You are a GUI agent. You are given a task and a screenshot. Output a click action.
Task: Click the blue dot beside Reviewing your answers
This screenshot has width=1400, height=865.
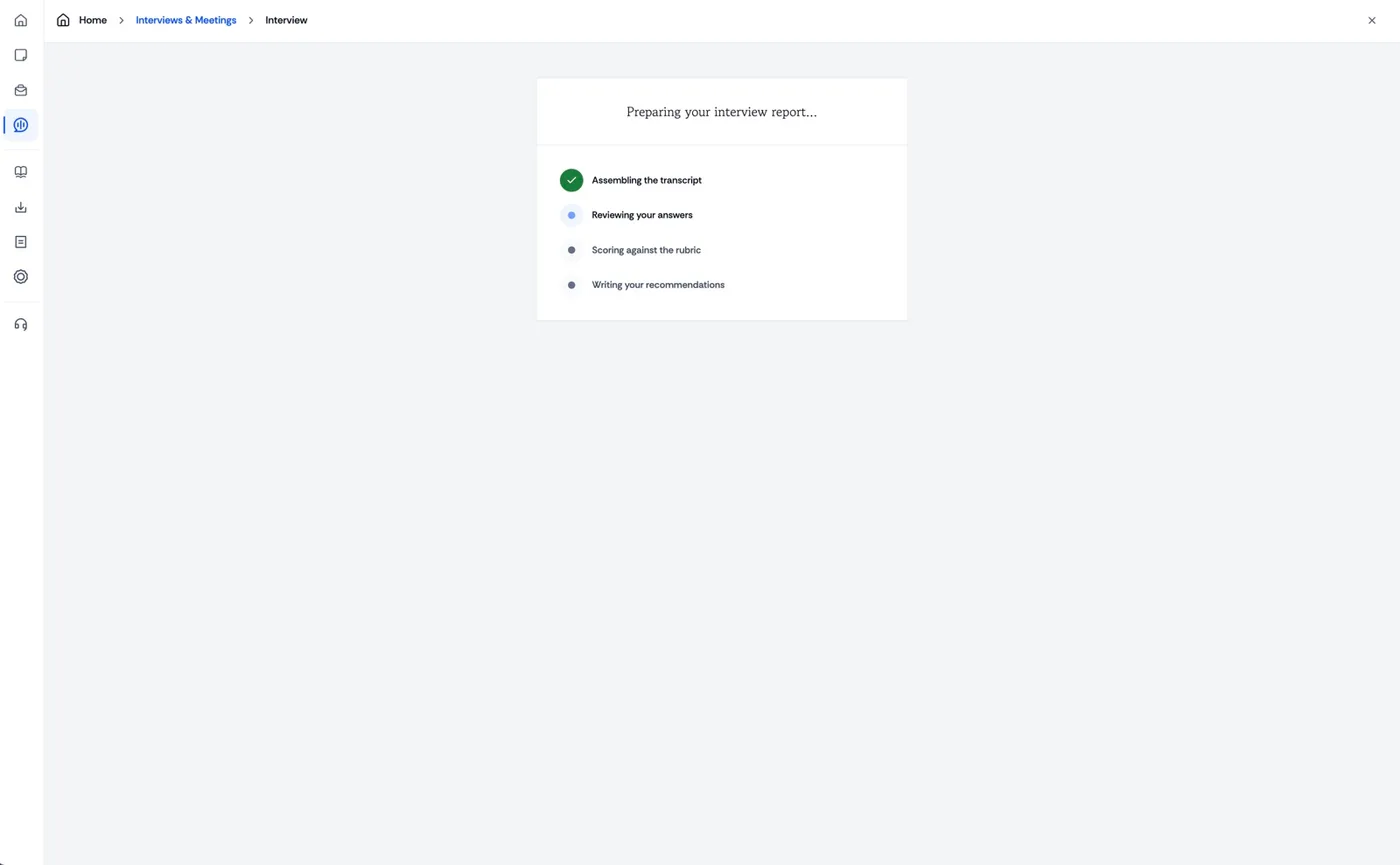571,215
